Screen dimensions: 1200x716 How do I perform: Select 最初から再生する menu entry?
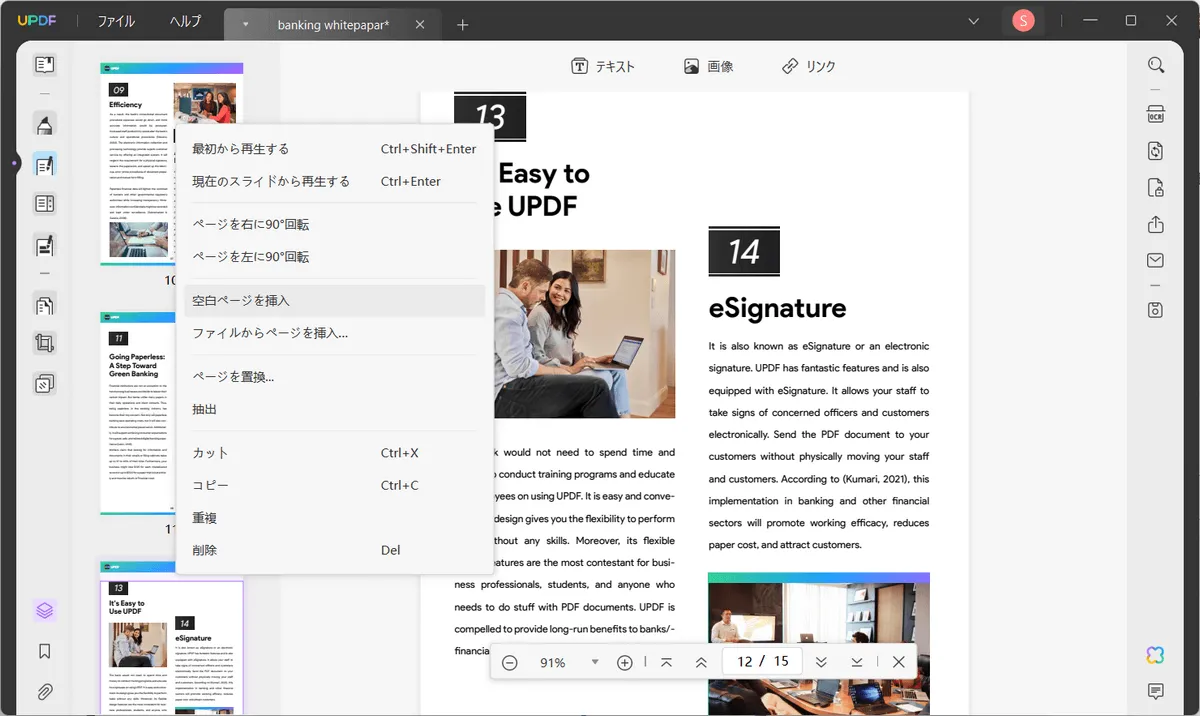(335, 149)
